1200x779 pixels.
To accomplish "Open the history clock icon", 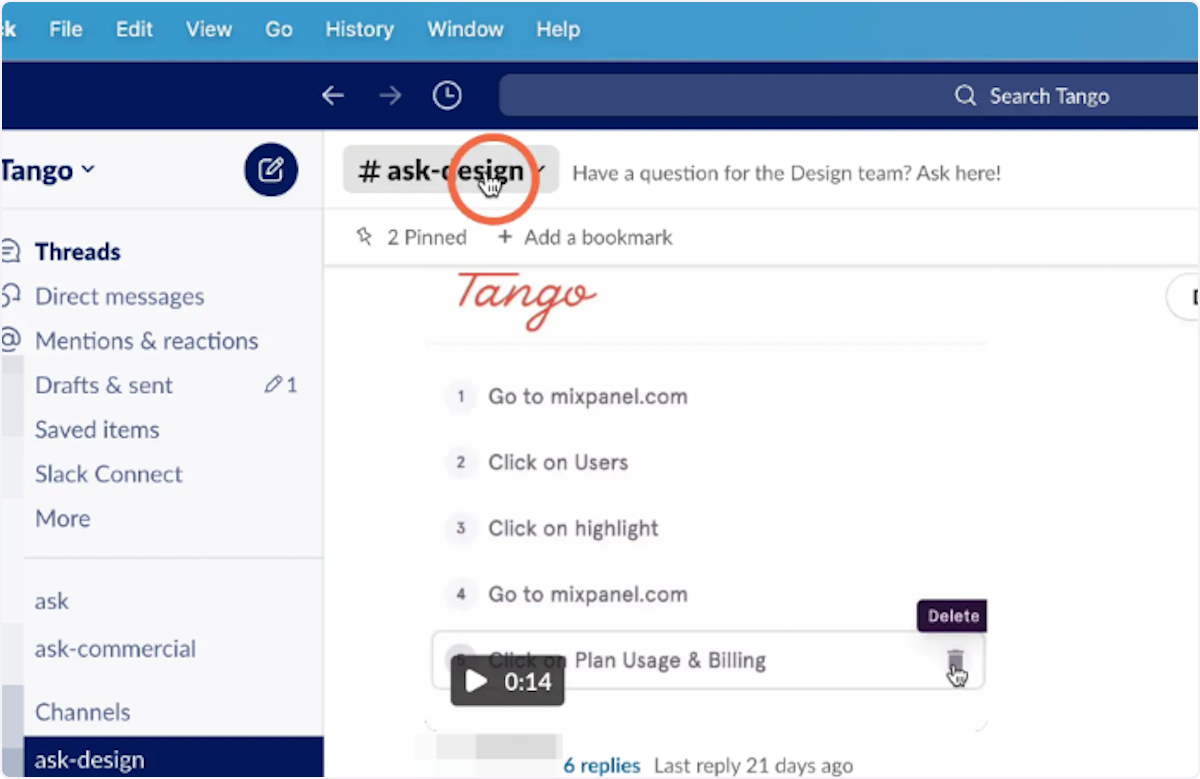I will pos(447,95).
